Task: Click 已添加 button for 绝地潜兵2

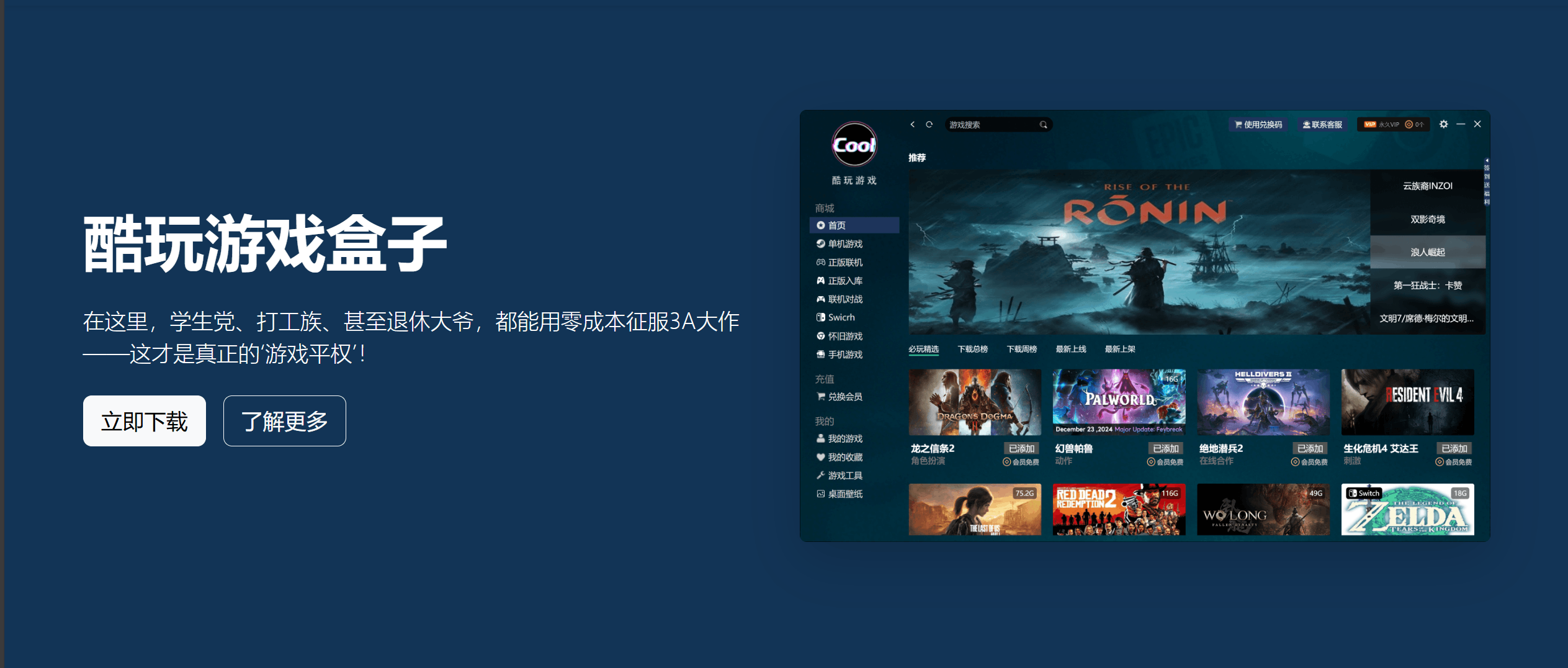Action: click(1310, 448)
